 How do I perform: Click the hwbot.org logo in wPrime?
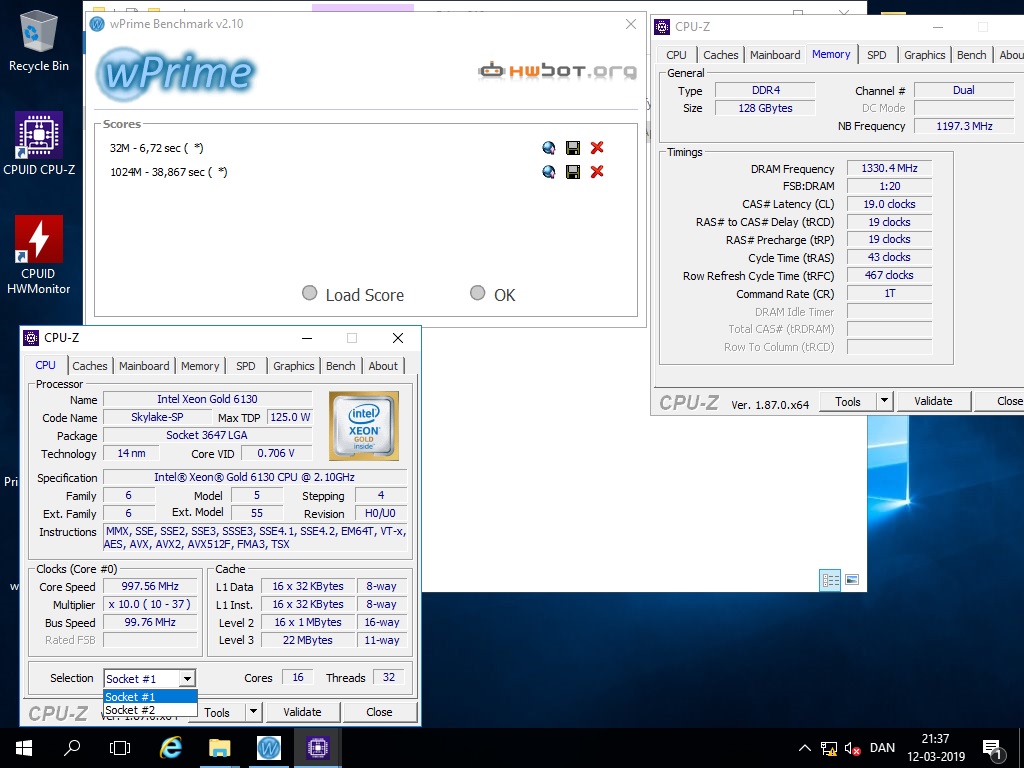[557, 71]
